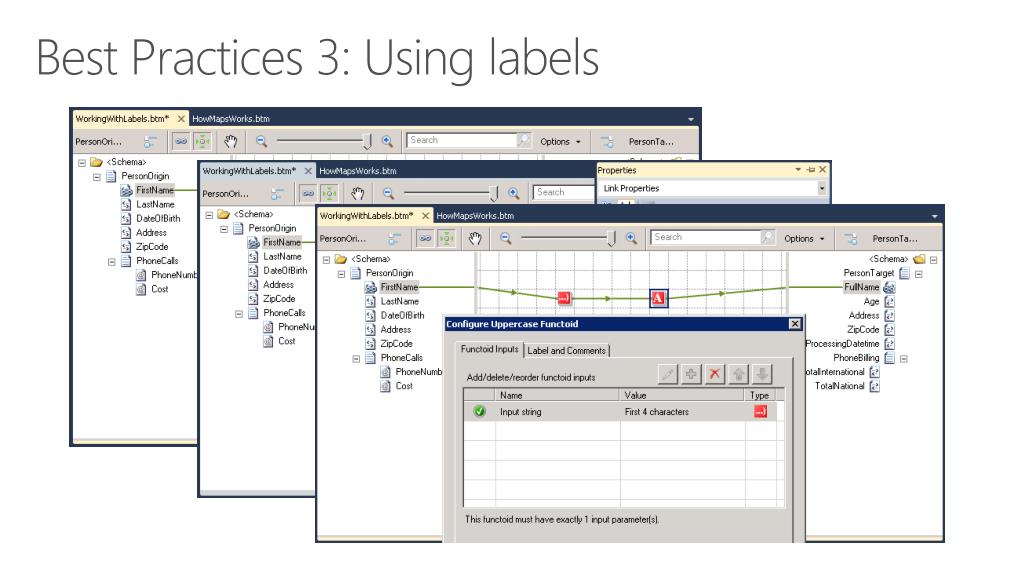
Task: Click the source tree view icon in the back-left window toolbar
Action: pyautogui.click(x=150, y=142)
